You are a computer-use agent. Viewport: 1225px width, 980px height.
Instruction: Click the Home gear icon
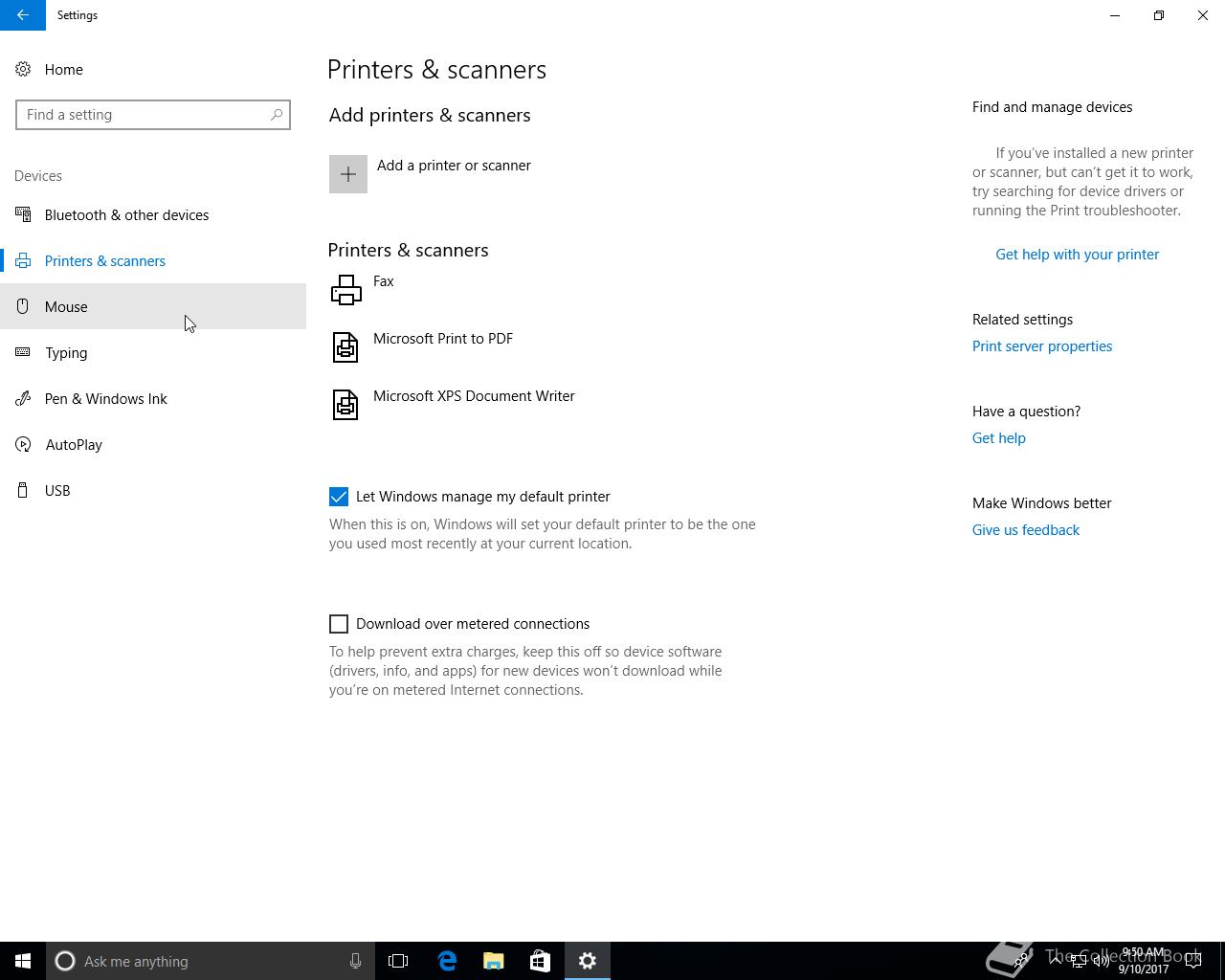tap(23, 70)
